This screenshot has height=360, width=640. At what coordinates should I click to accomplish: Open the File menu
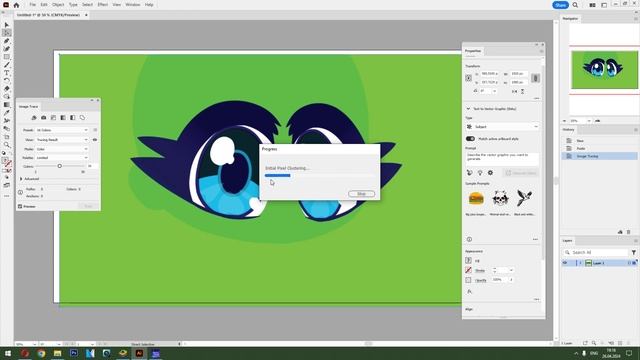(32, 5)
